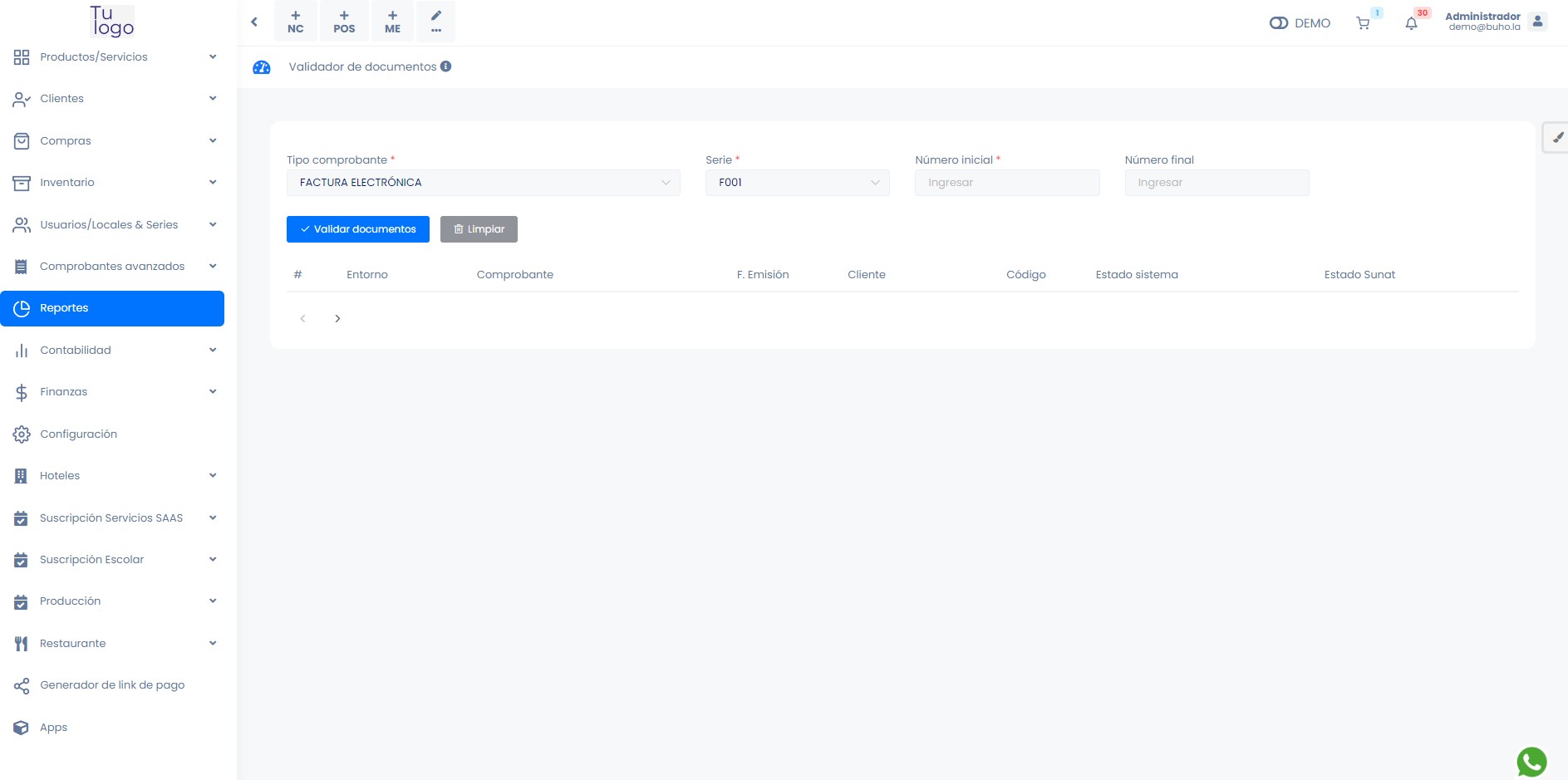Click the info icon beside Validador de documentos
Viewport: 1568px width, 780px height.
click(x=446, y=66)
